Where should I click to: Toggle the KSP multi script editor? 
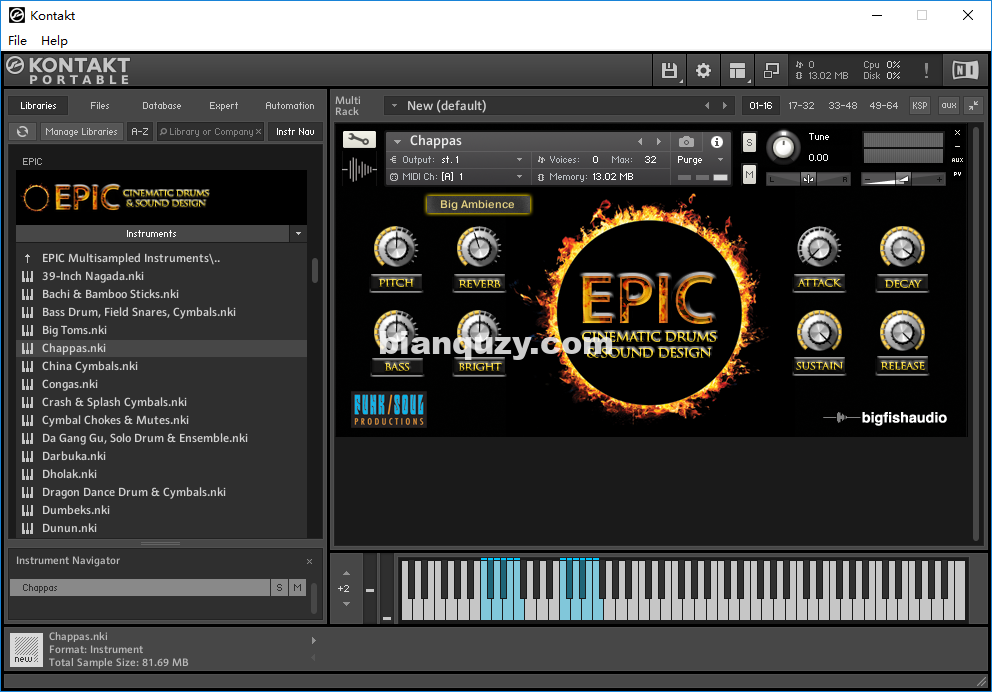click(x=919, y=106)
